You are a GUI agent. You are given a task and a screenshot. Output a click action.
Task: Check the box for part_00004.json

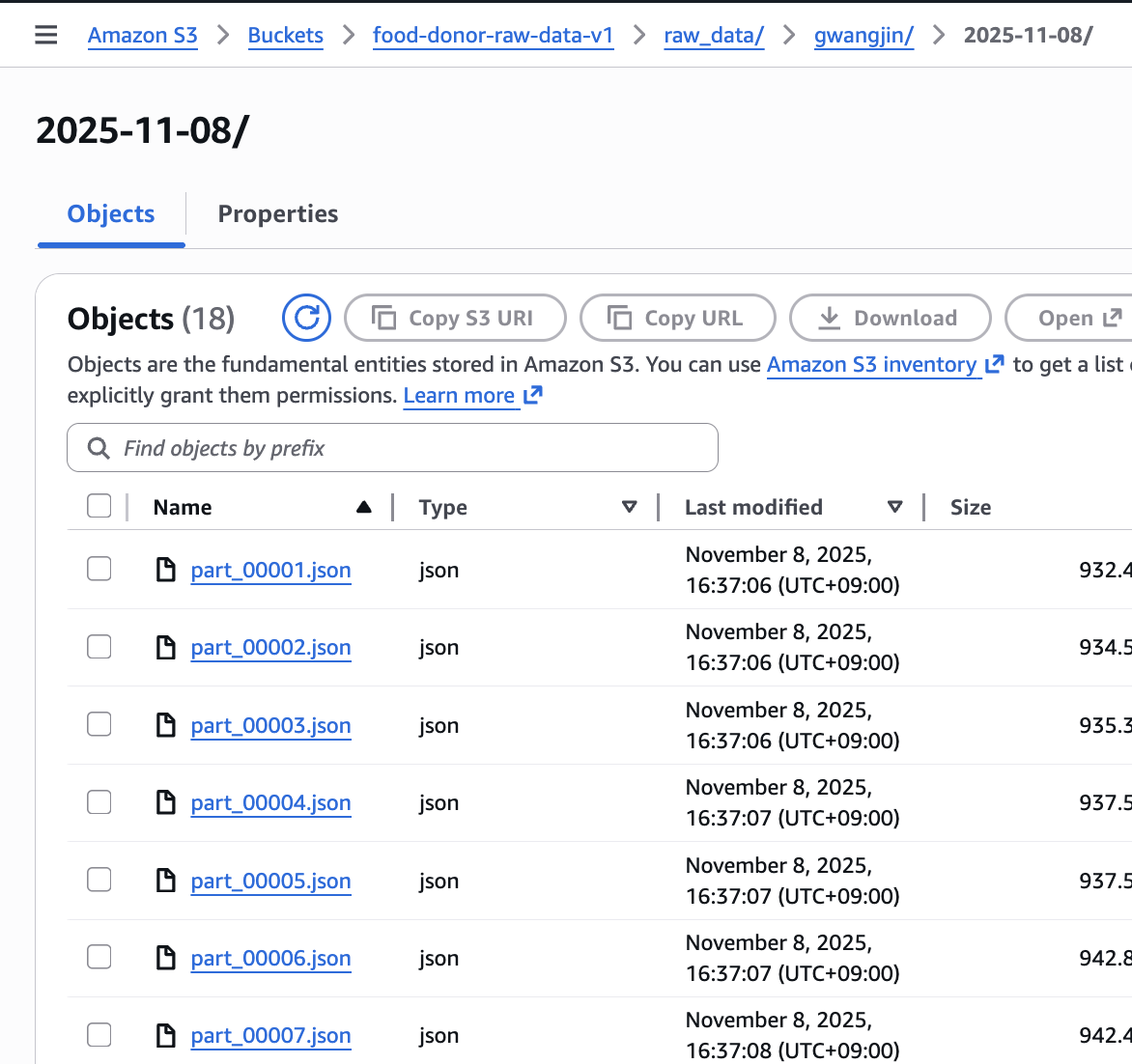click(99, 801)
